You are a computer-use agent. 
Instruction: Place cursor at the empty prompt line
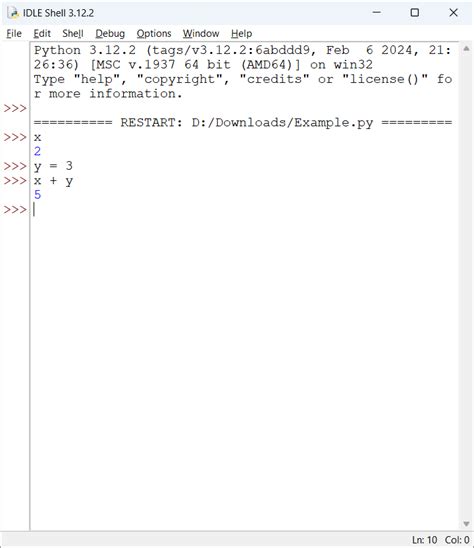point(244,210)
